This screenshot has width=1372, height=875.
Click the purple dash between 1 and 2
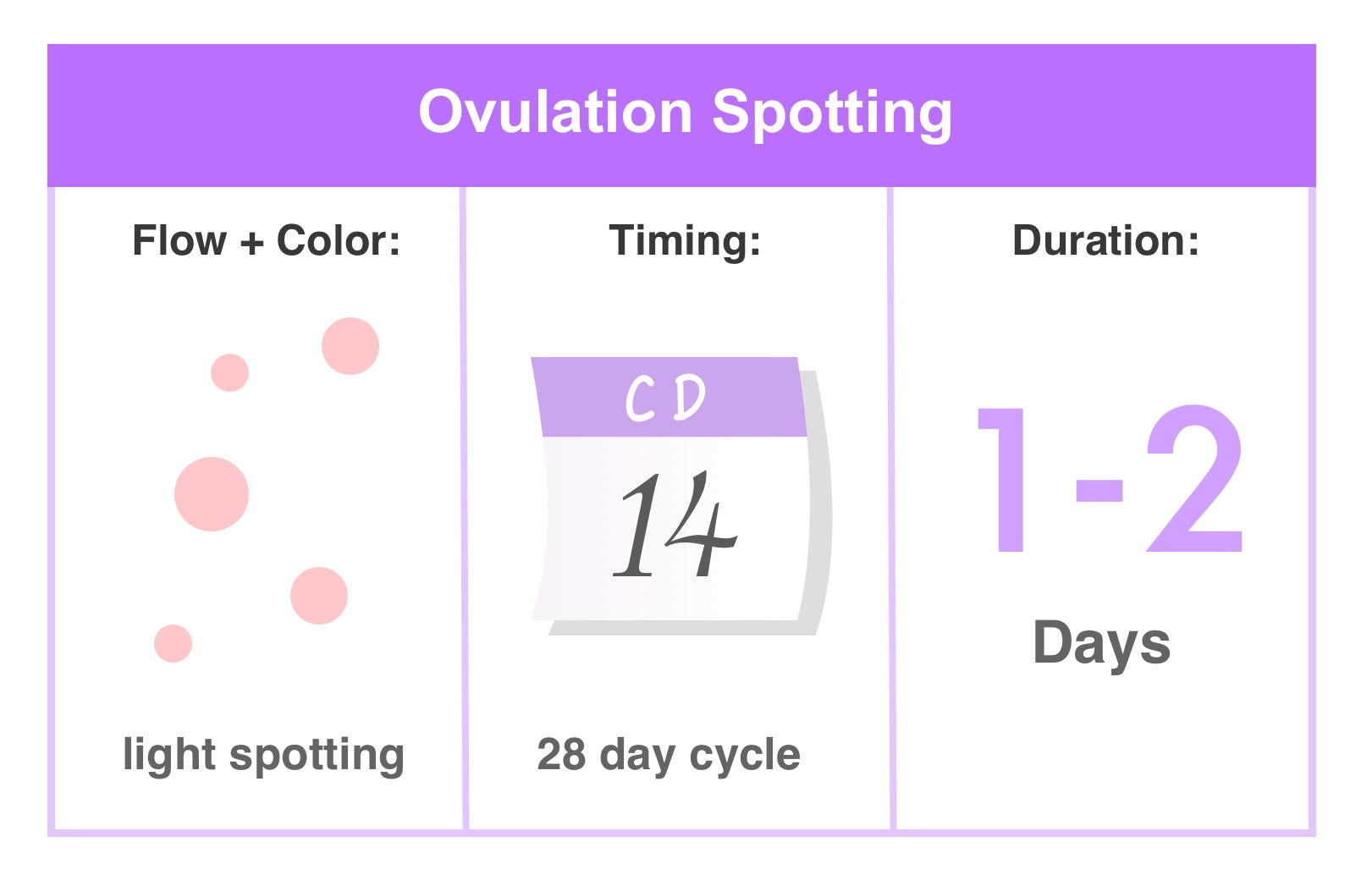click(x=1099, y=491)
